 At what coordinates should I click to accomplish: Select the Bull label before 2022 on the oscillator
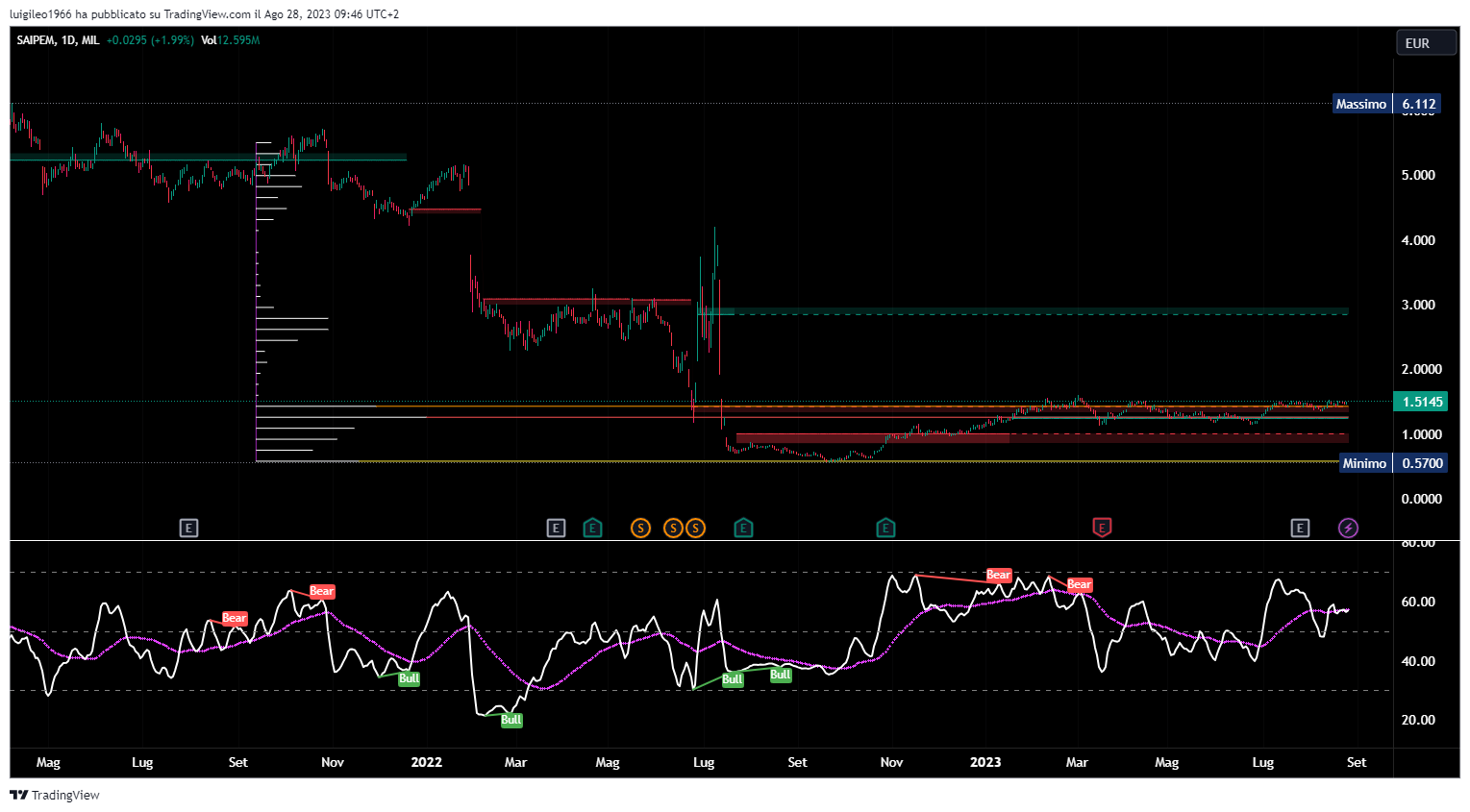point(410,678)
